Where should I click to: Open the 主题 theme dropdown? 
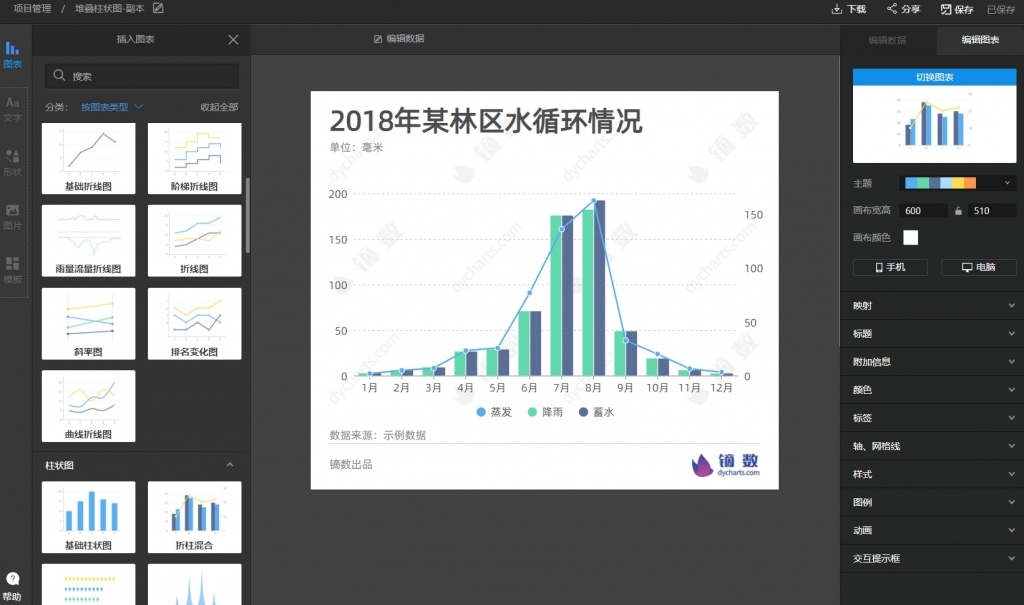point(1009,183)
